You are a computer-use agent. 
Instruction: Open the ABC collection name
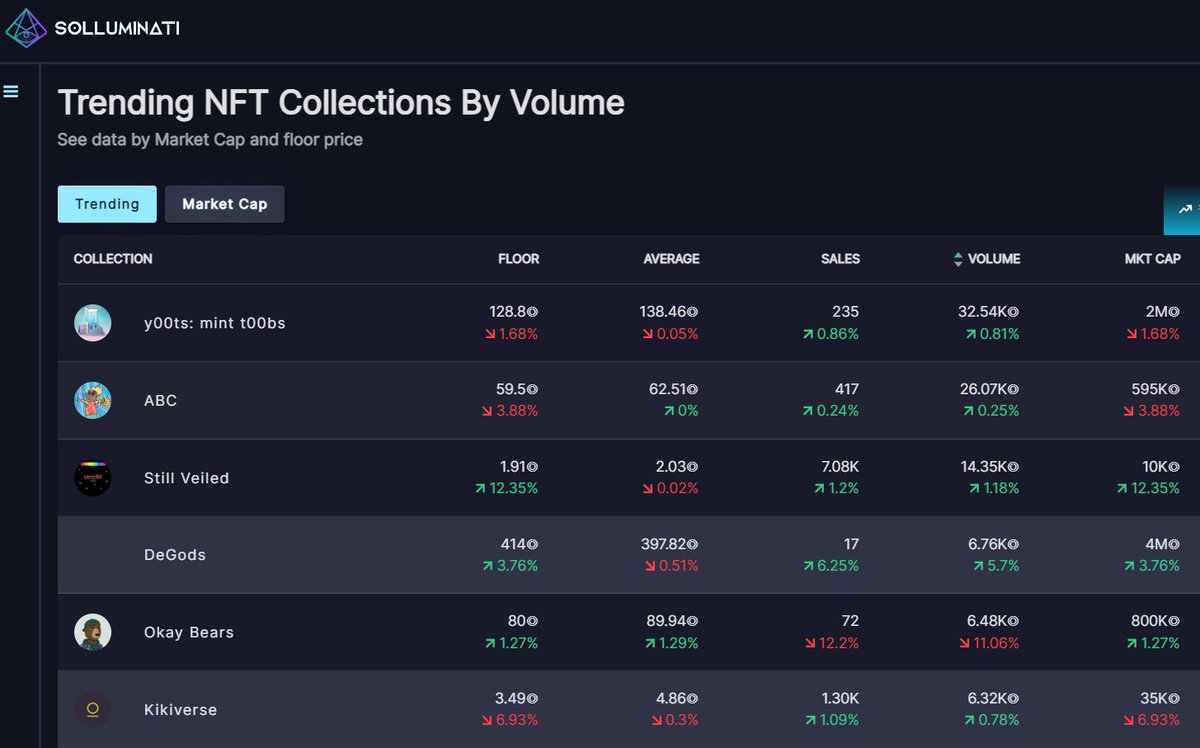160,400
